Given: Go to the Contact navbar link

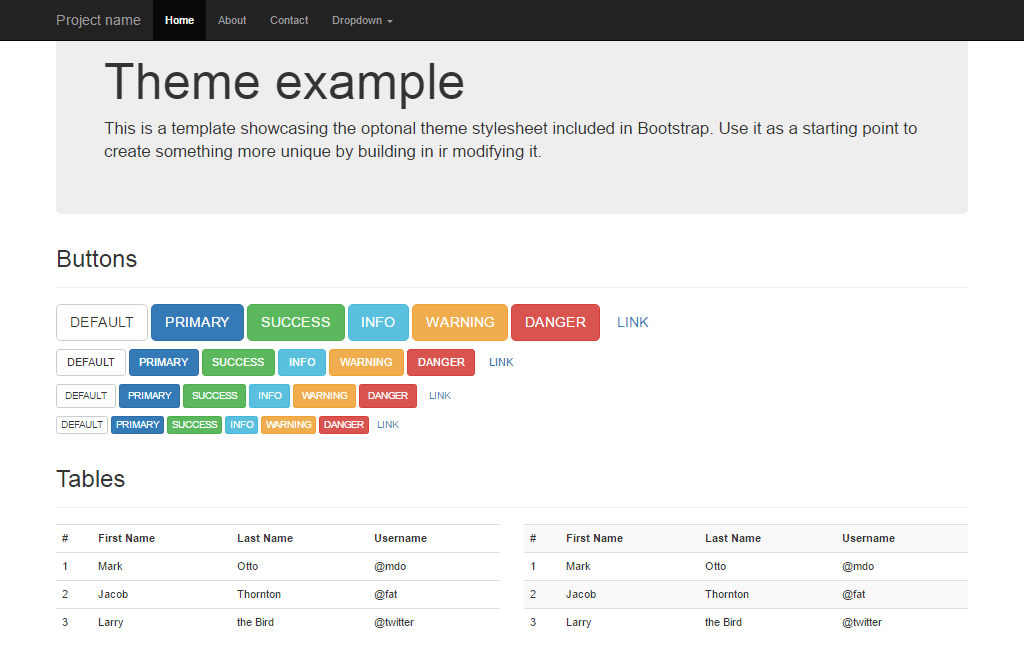Looking at the screenshot, I should click(x=289, y=20).
